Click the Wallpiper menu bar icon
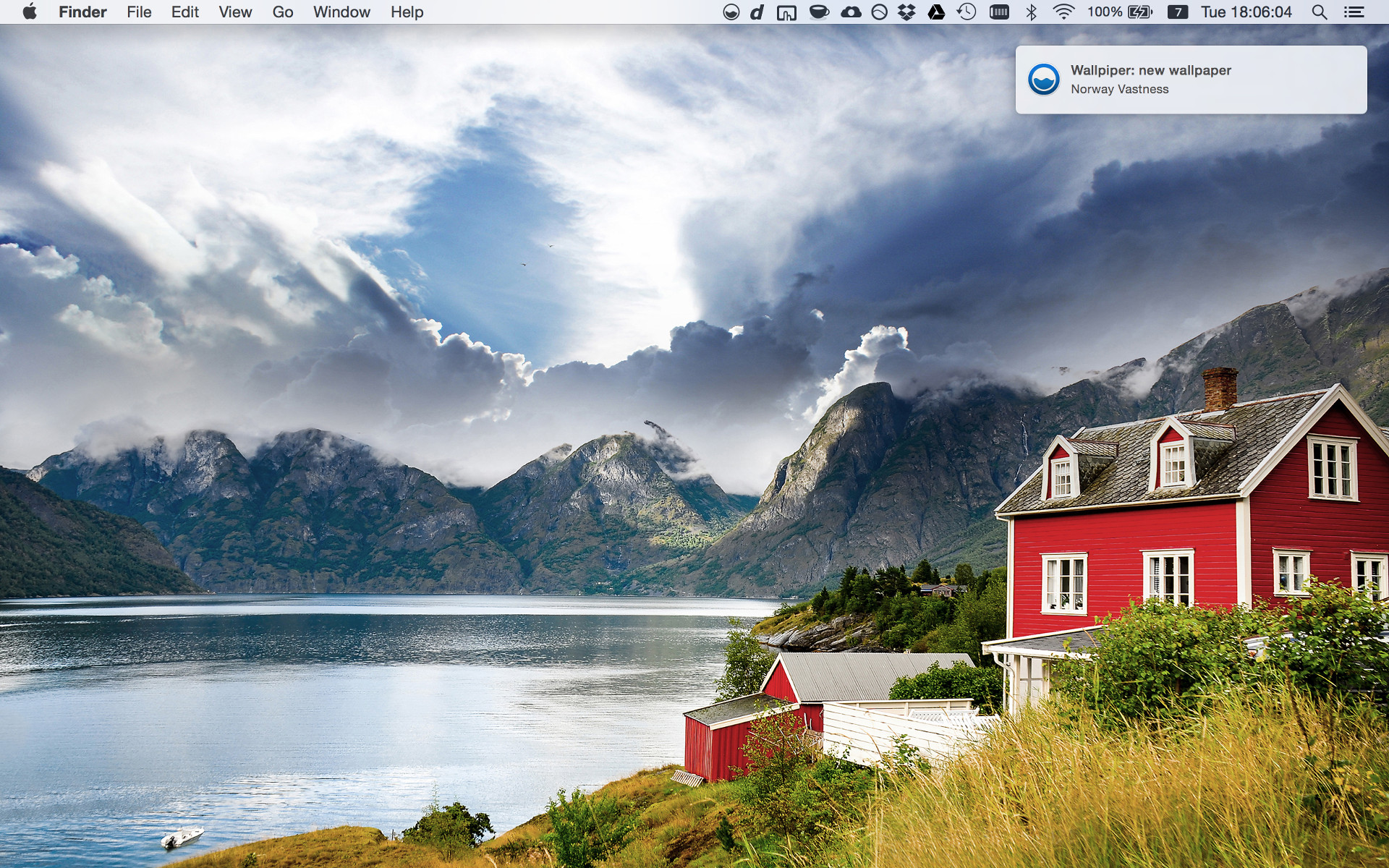The width and height of the screenshot is (1389, 868). click(x=731, y=12)
